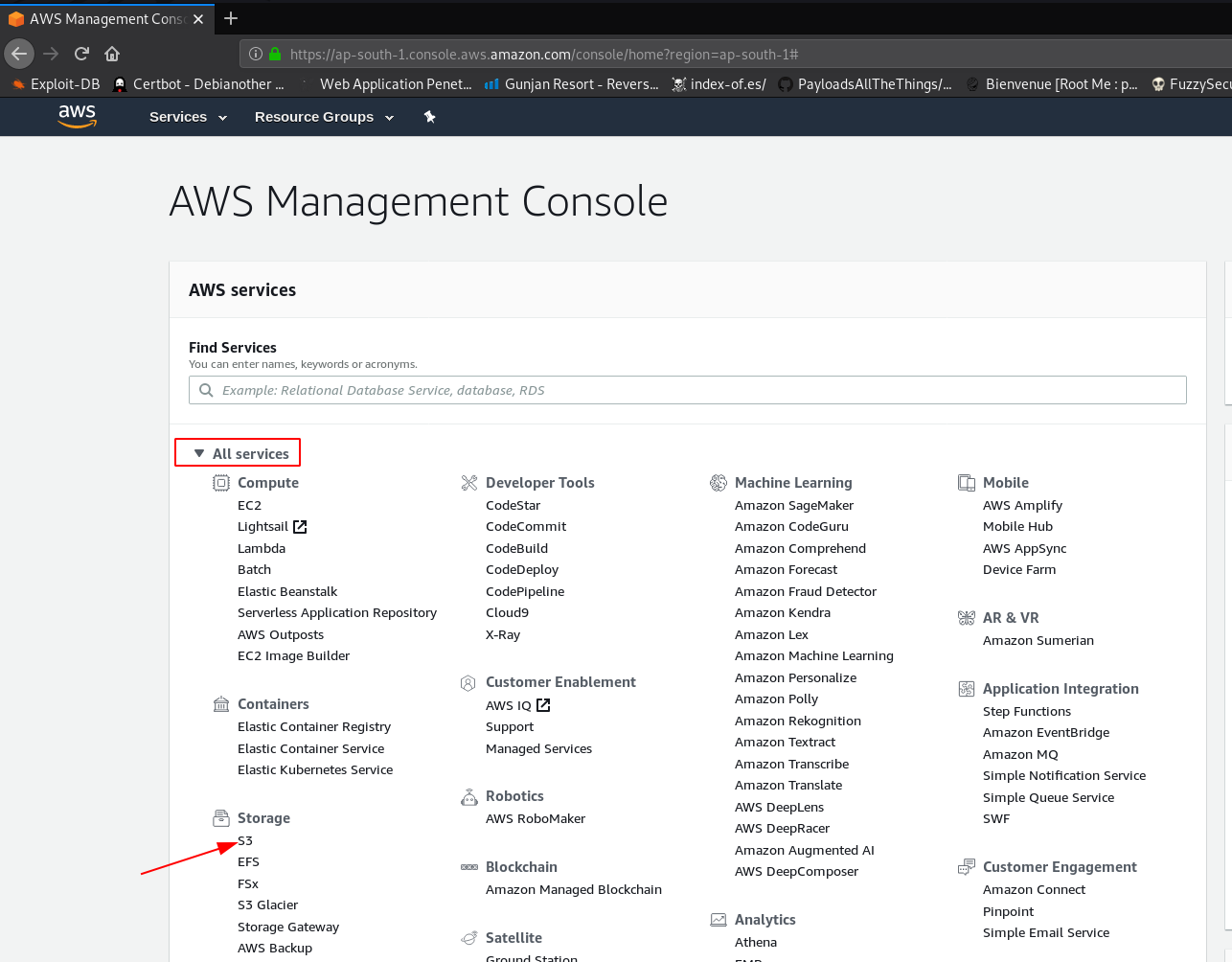Open the Elastic Beanstalk service
Screen dimensions: 1232x962
287,592
